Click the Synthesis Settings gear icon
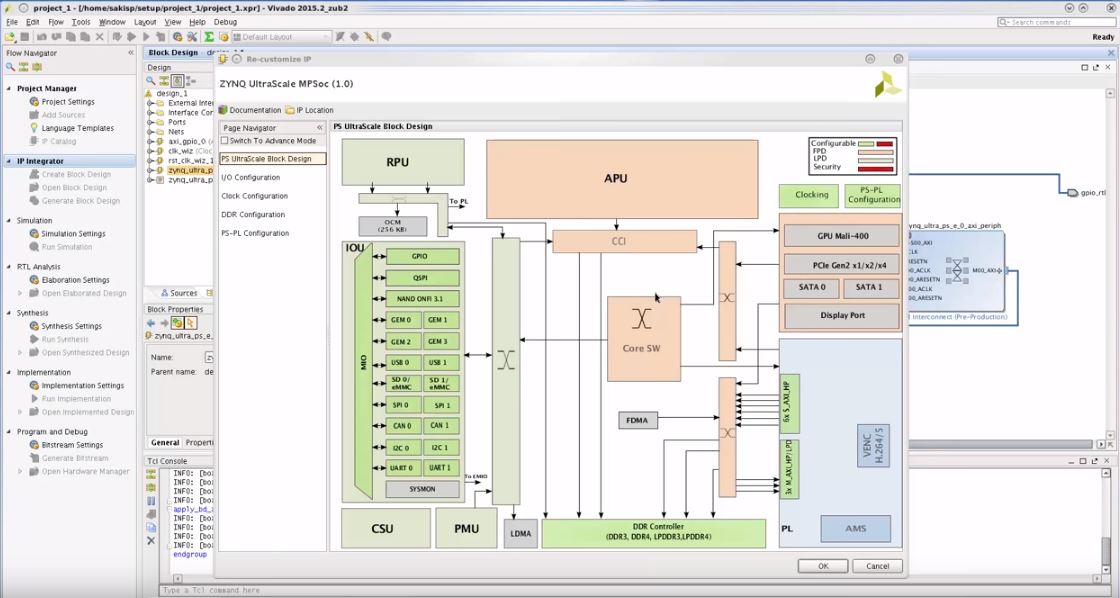Screen dimensions: 1120x598 34,326
